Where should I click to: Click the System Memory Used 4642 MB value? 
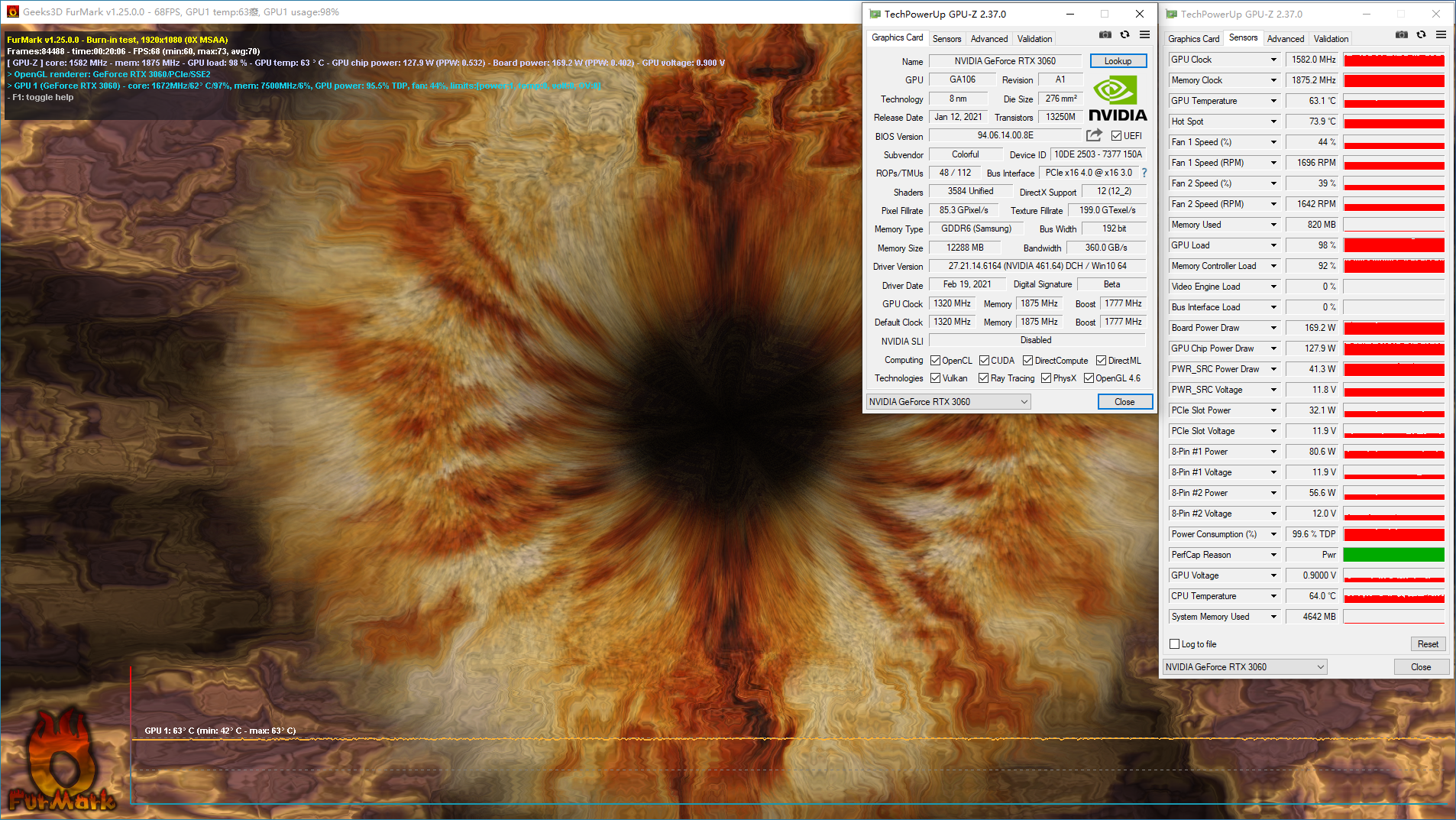pos(1313,617)
